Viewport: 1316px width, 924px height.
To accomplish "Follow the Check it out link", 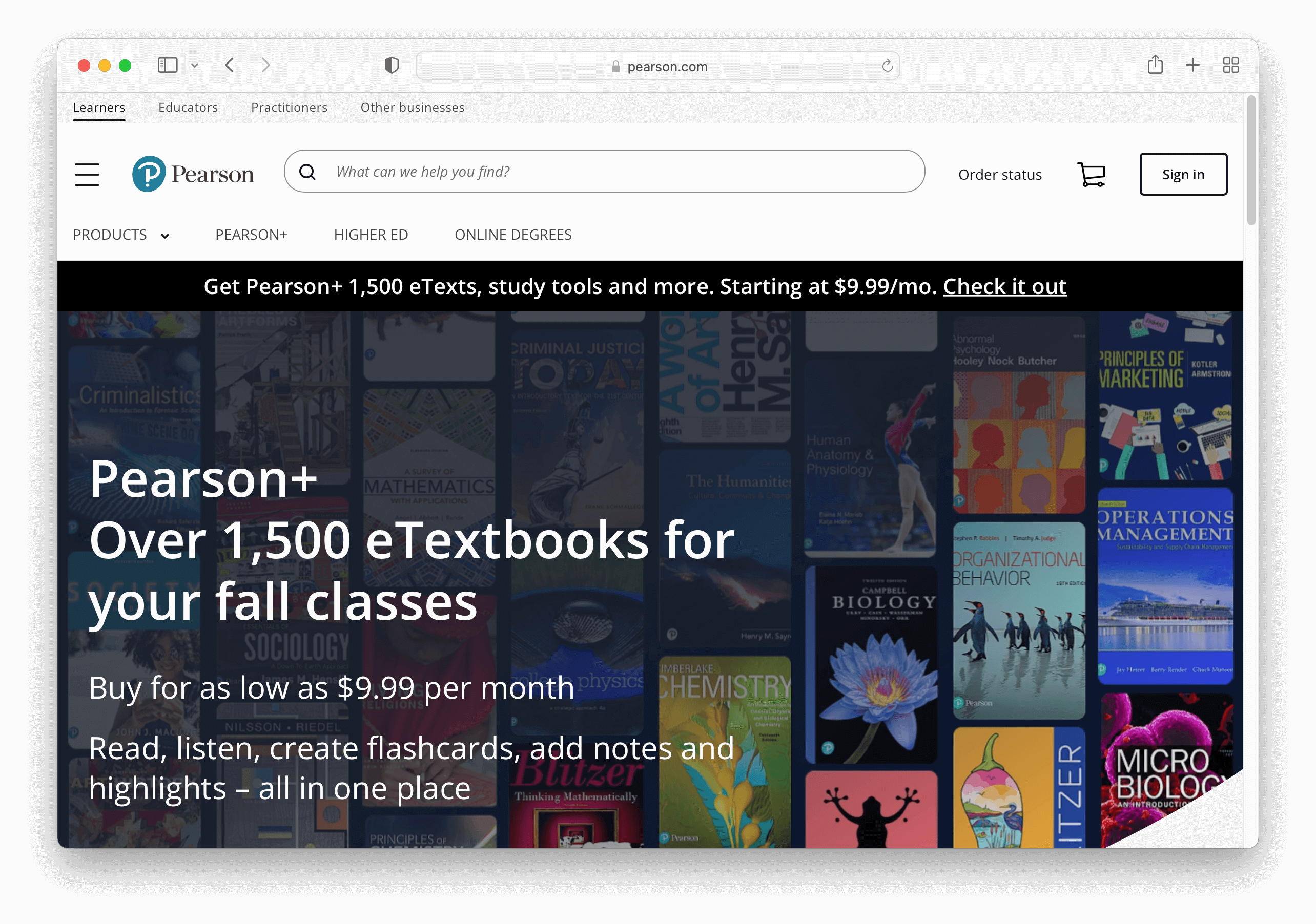I will [1004, 286].
